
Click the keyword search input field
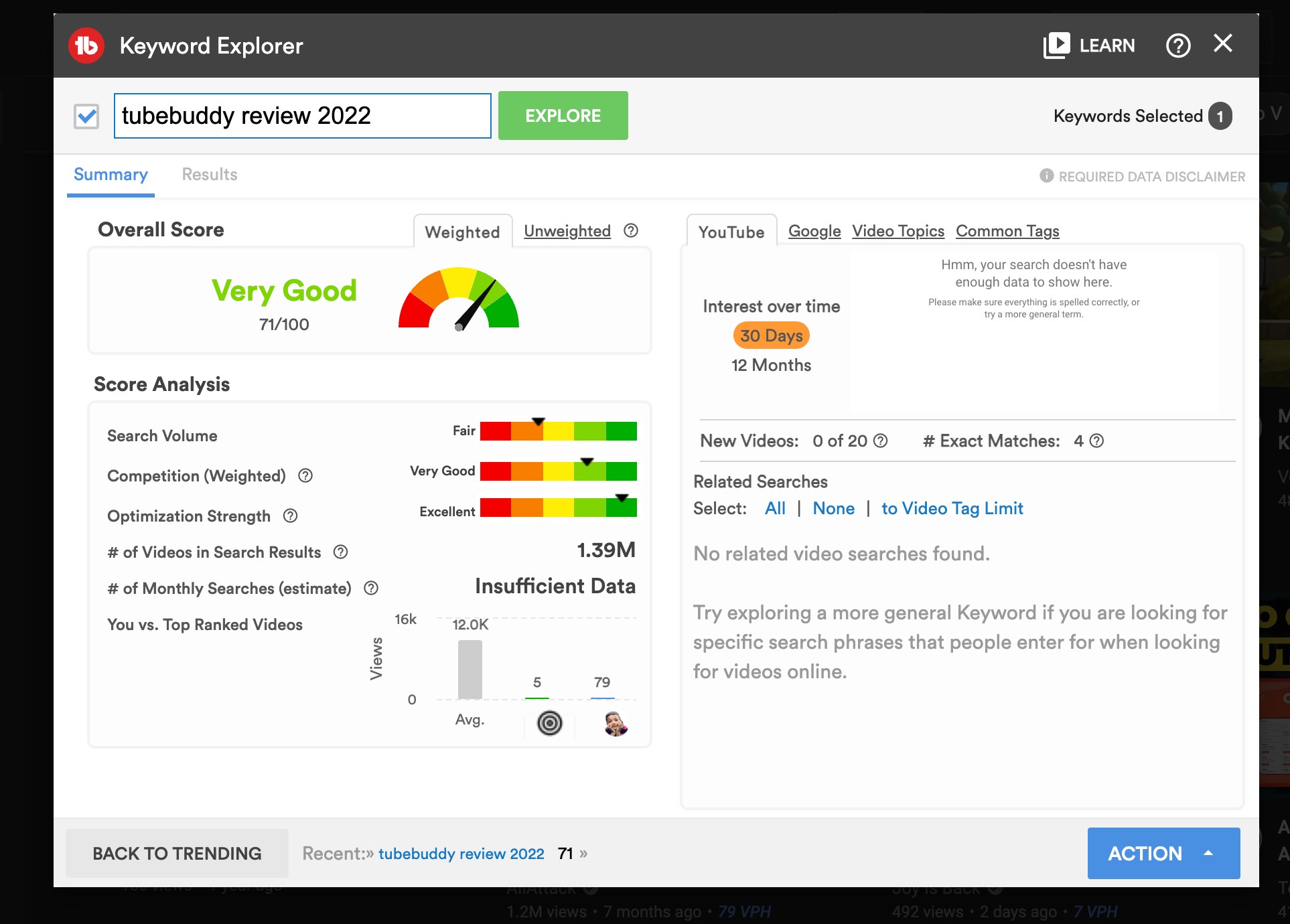point(303,116)
